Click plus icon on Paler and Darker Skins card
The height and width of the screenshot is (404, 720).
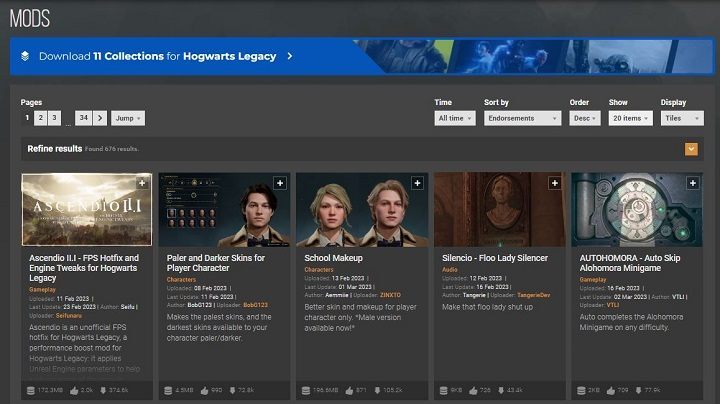coord(280,183)
